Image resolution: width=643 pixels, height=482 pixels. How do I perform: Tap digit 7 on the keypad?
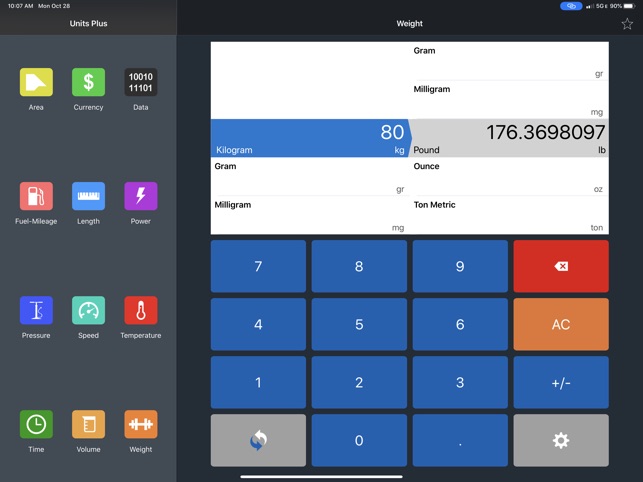(258, 266)
